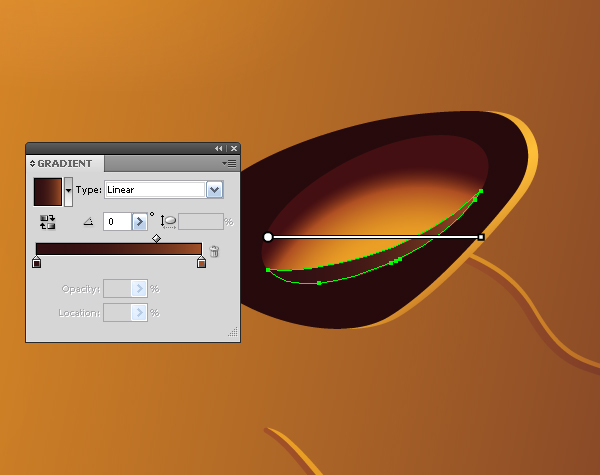600x475 pixels.
Task: Select the right brown gradient stop
Action: (x=201, y=263)
